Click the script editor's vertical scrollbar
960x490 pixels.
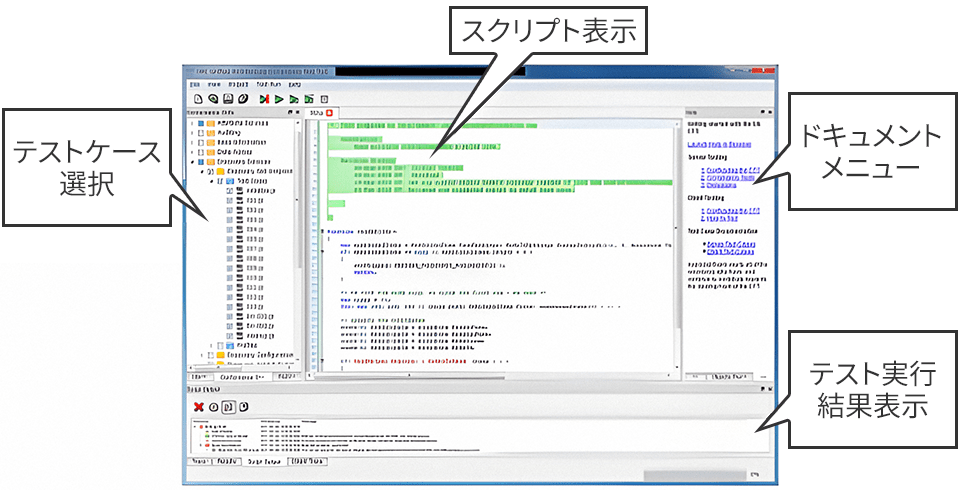677,245
